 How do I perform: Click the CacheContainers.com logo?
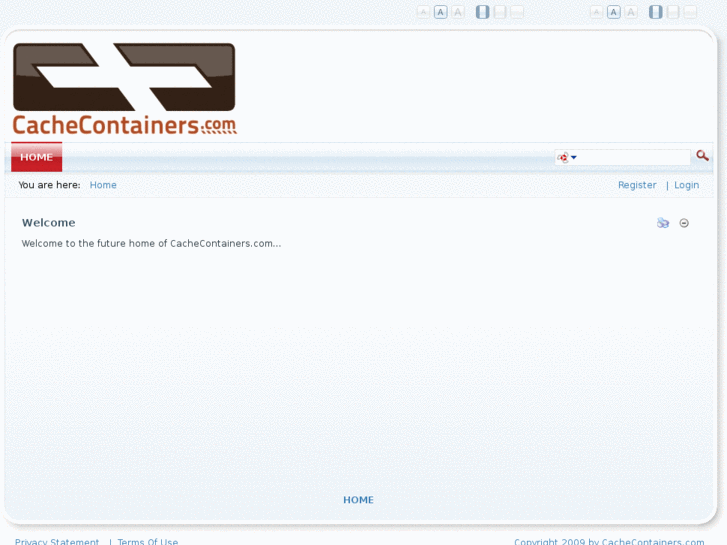[x=125, y=89]
